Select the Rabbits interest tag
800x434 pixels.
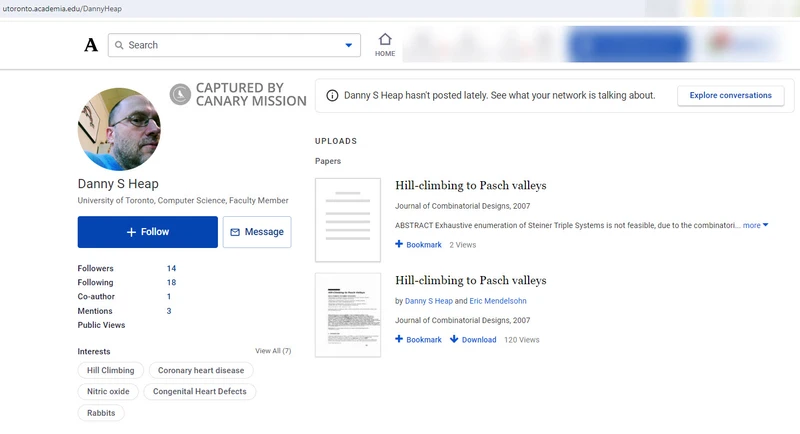pyautogui.click(x=101, y=413)
